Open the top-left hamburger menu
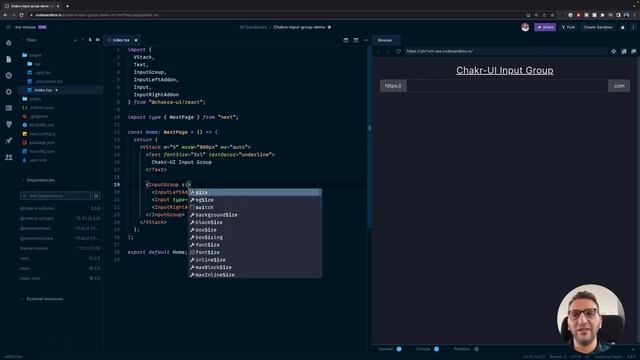Screen dimensions: 640x360 point(8,27)
